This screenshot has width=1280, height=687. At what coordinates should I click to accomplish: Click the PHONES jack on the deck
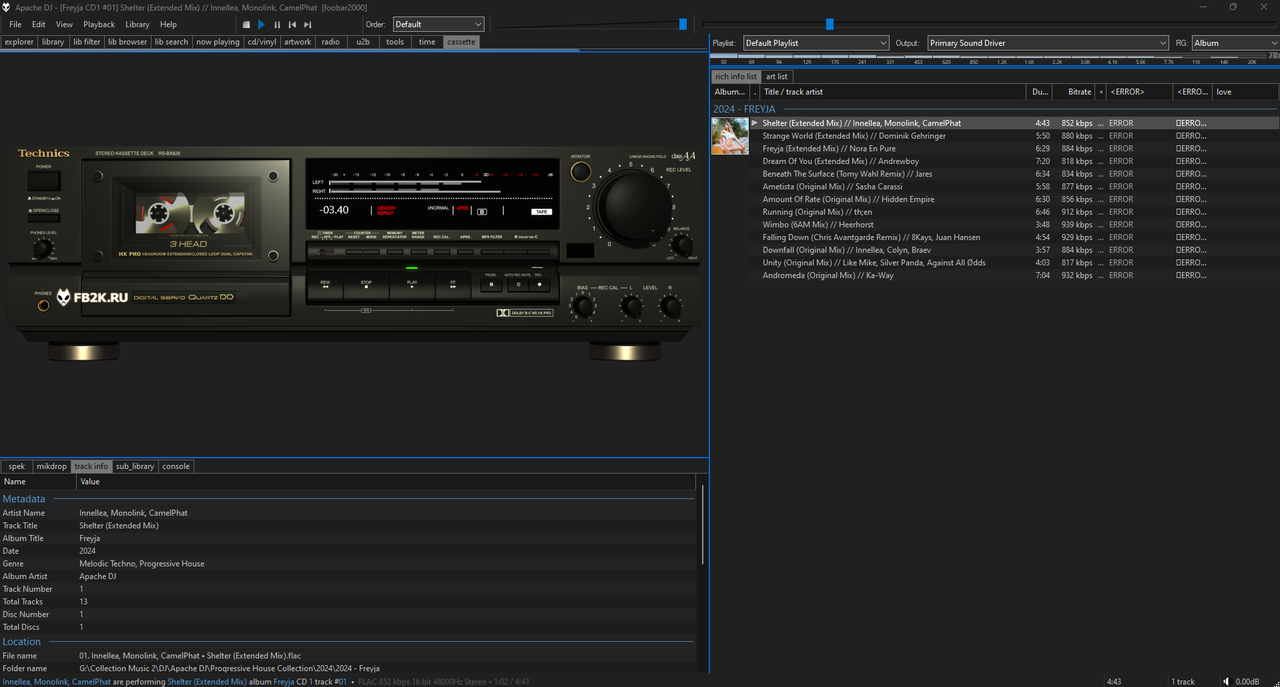click(43, 305)
